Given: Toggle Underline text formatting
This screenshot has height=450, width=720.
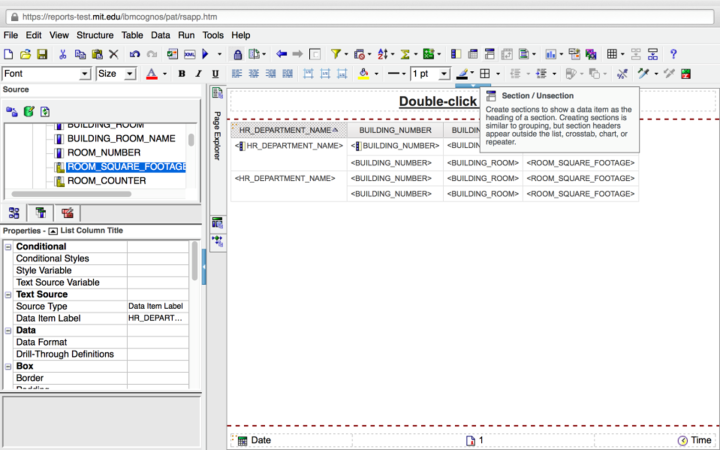Looking at the screenshot, I should [x=215, y=74].
